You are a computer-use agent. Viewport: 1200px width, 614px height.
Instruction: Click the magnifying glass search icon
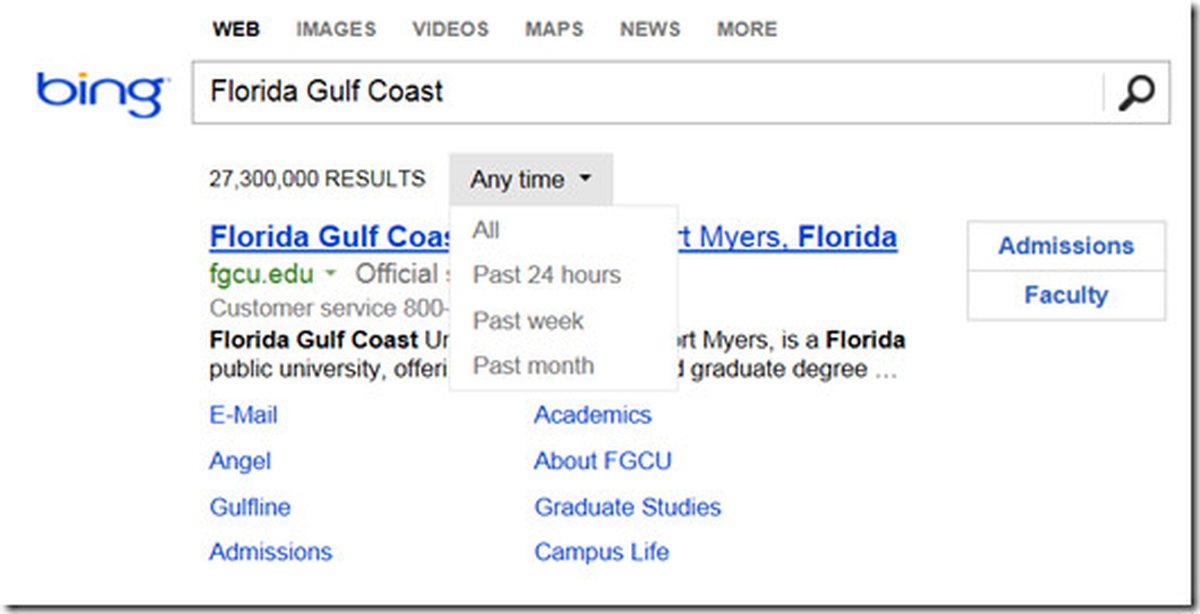1136,93
